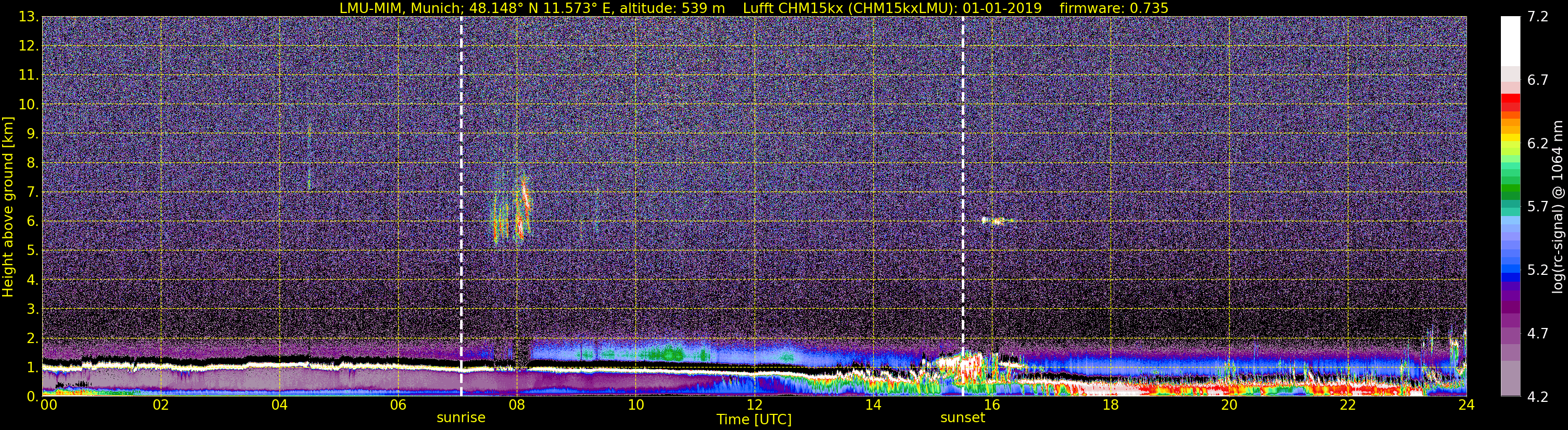Click the 'sunset' label below the axis
This screenshot has width=1568, height=430.
point(962,418)
